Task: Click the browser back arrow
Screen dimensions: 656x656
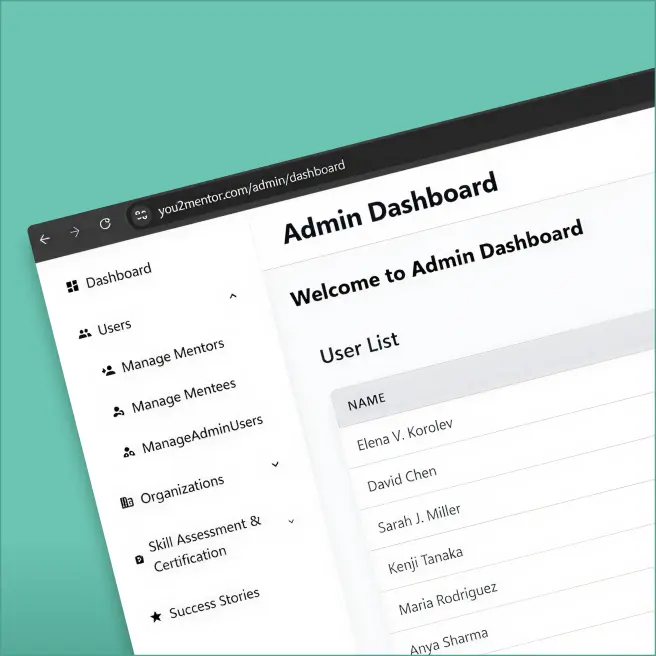Action: [45, 239]
